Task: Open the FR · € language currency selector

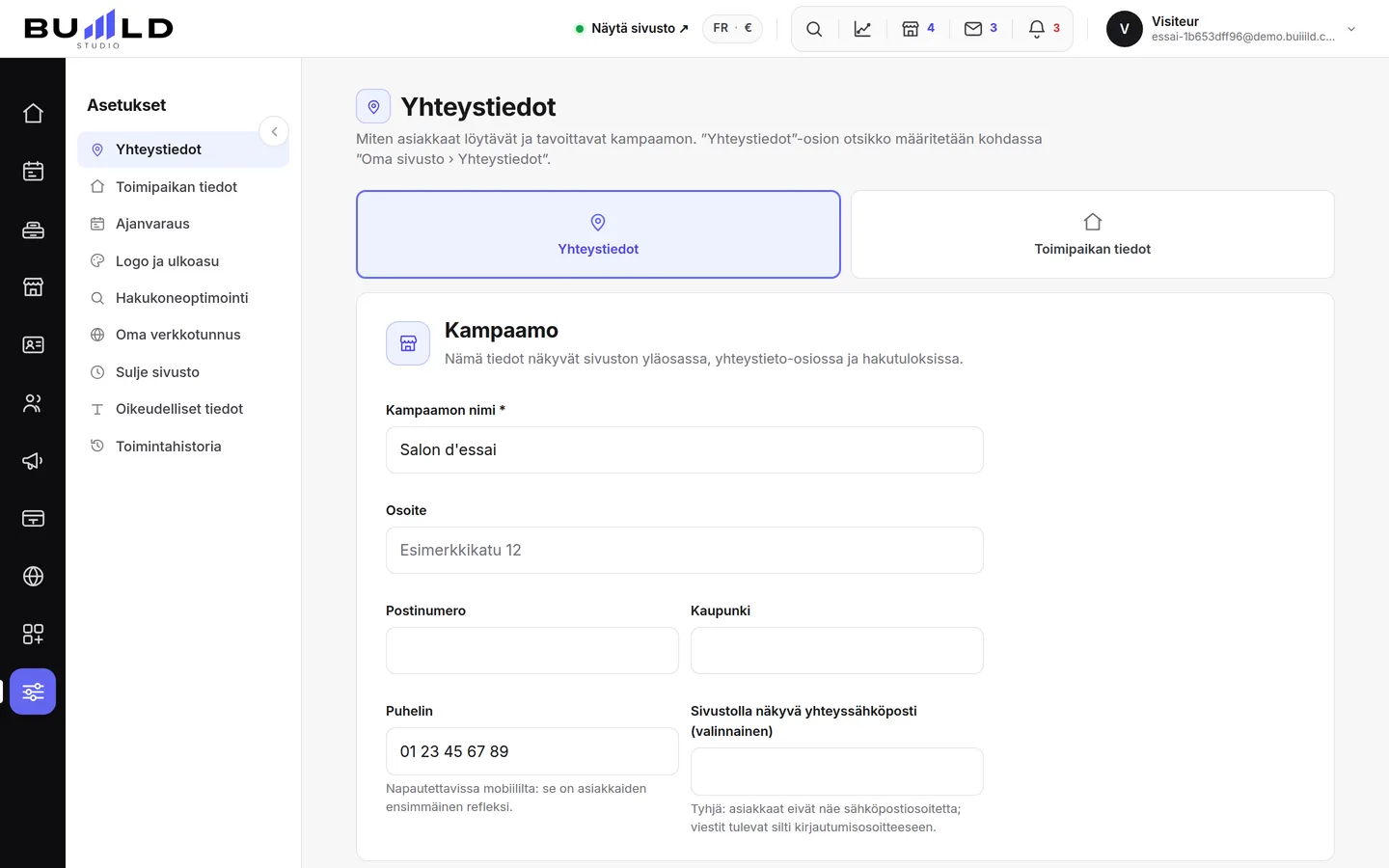Action: coord(732,29)
